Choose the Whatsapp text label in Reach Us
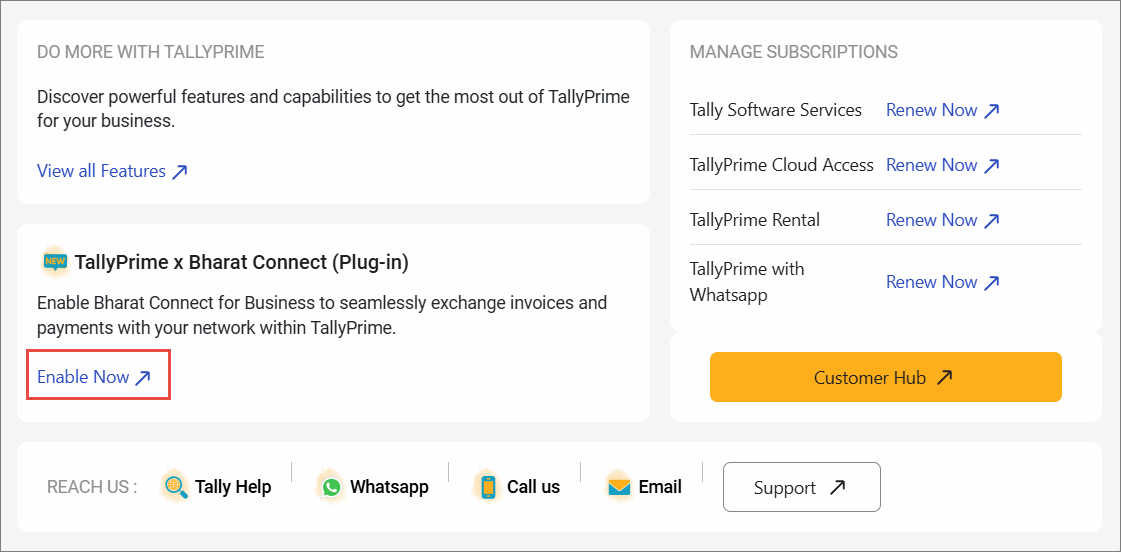This screenshot has height=552, width=1121. point(389,487)
